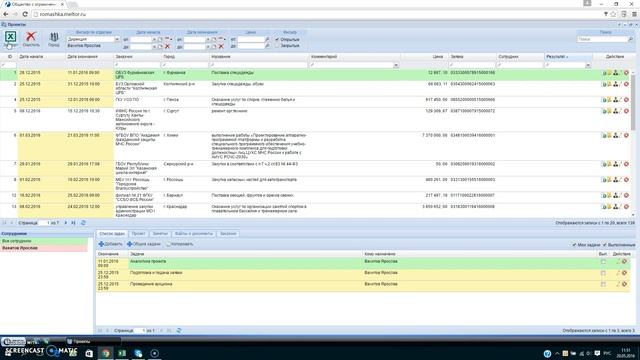640x360 pixels.
Task: Switch to 'Файлы и документы' tab
Action: [x=194, y=234]
